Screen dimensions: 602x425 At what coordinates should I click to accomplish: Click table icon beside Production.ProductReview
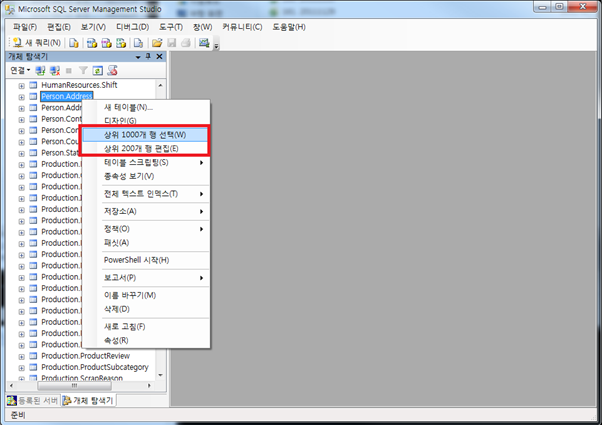coord(33,356)
